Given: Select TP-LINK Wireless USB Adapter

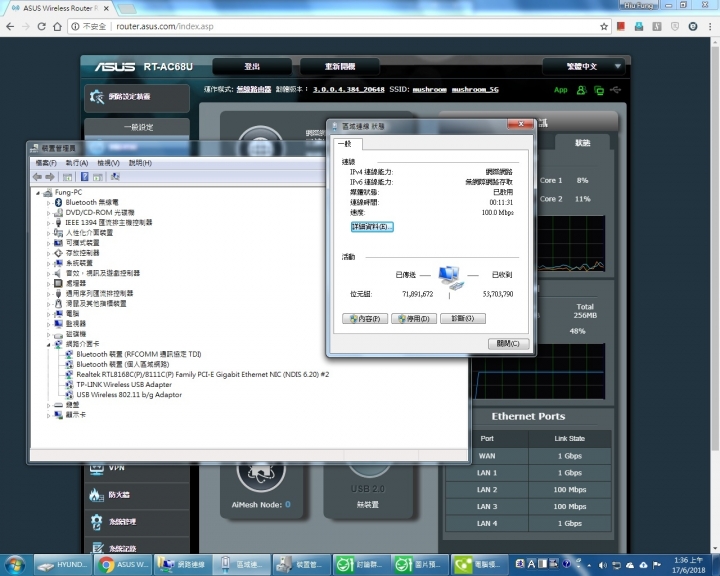Looking at the screenshot, I should pos(124,384).
